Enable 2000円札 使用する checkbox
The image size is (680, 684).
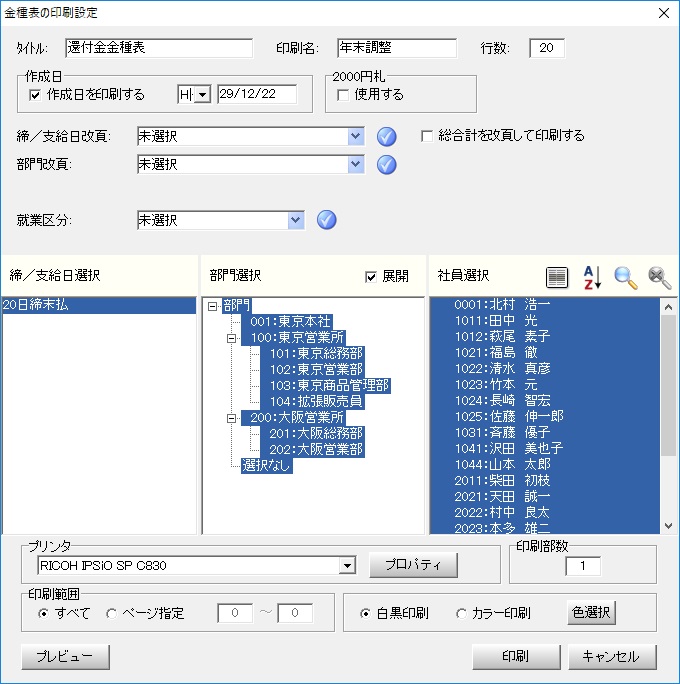pos(343,95)
